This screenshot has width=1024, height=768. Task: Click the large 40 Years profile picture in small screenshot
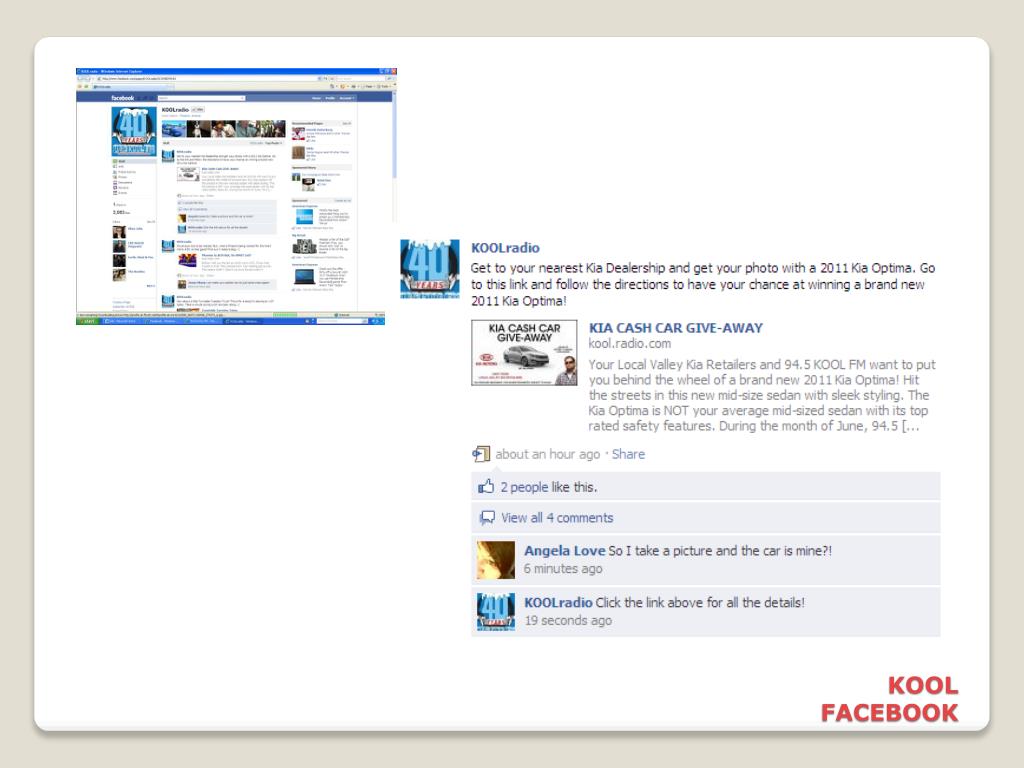[134, 131]
